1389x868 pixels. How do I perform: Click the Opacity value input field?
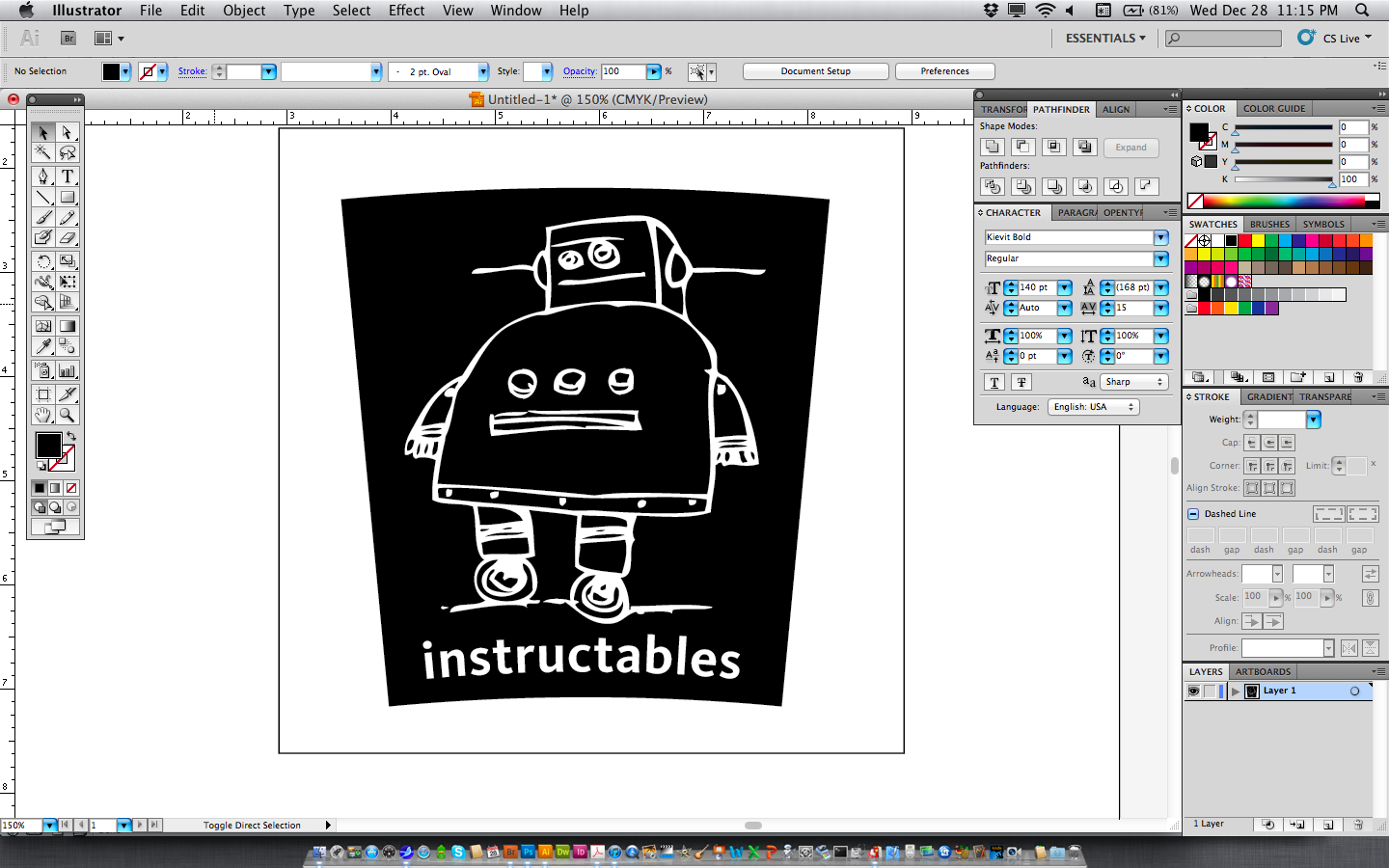(622, 71)
